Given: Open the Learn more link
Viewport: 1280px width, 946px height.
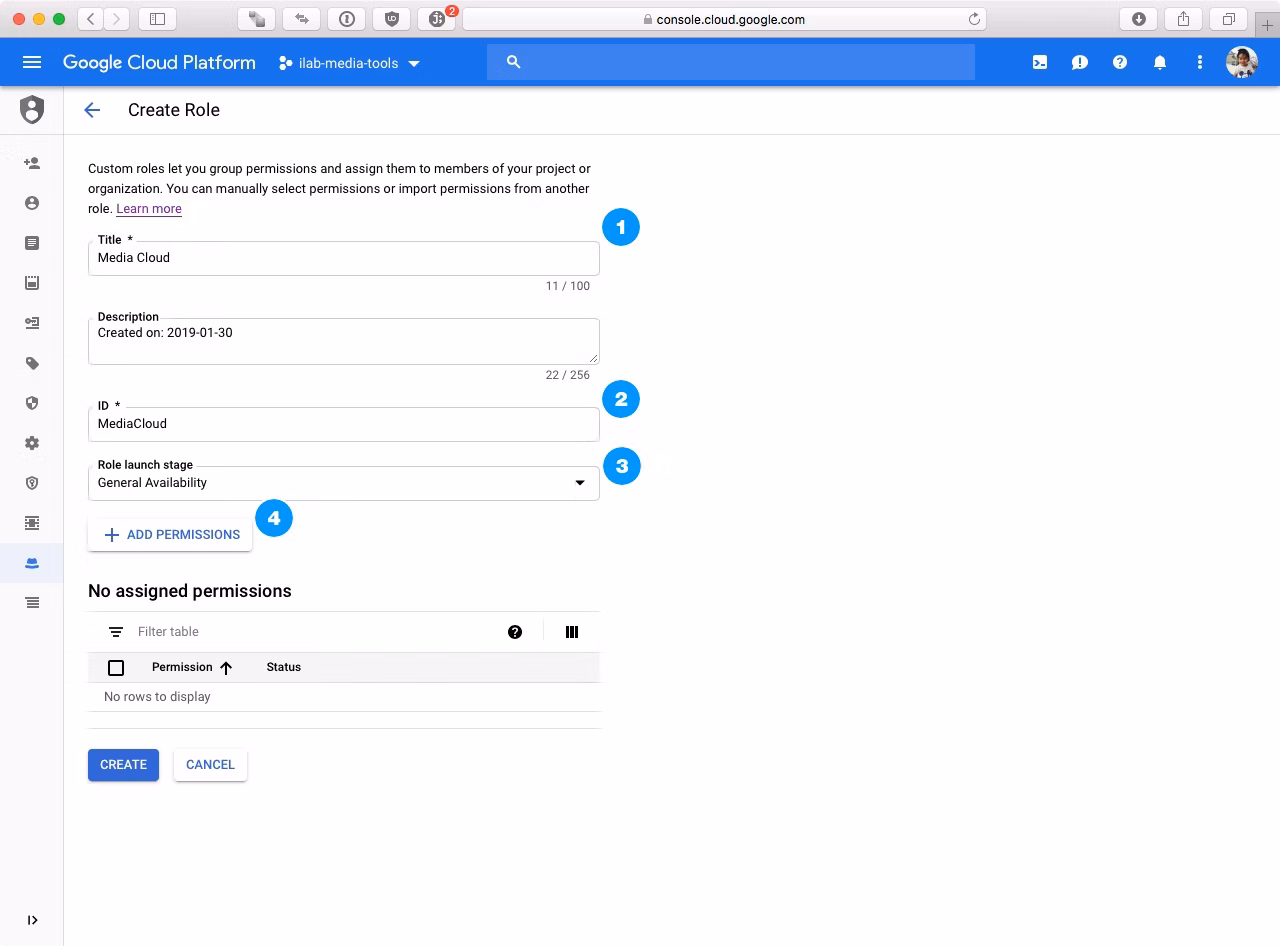Looking at the screenshot, I should point(149,209).
